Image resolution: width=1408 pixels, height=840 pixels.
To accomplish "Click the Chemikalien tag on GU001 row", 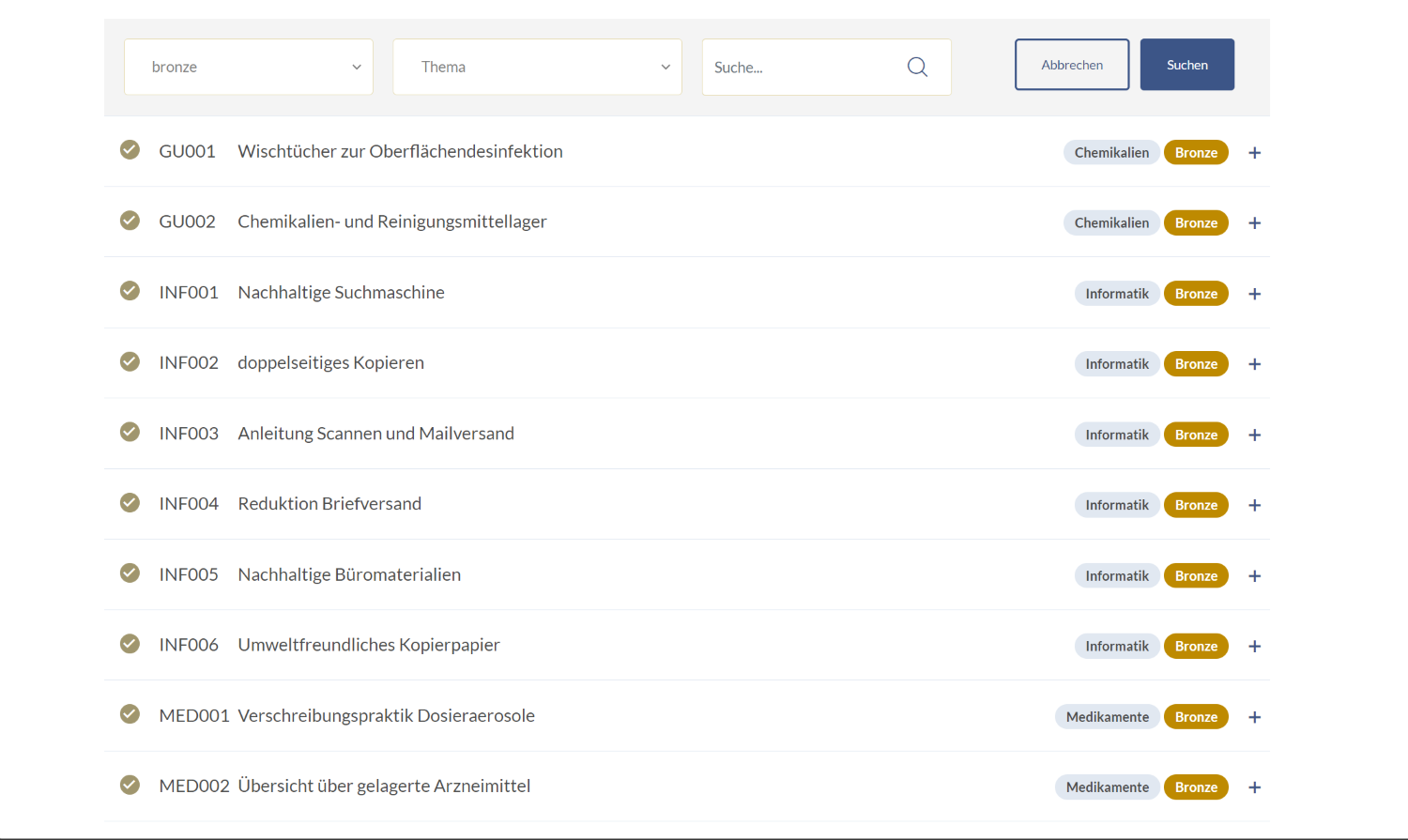I will point(1111,152).
